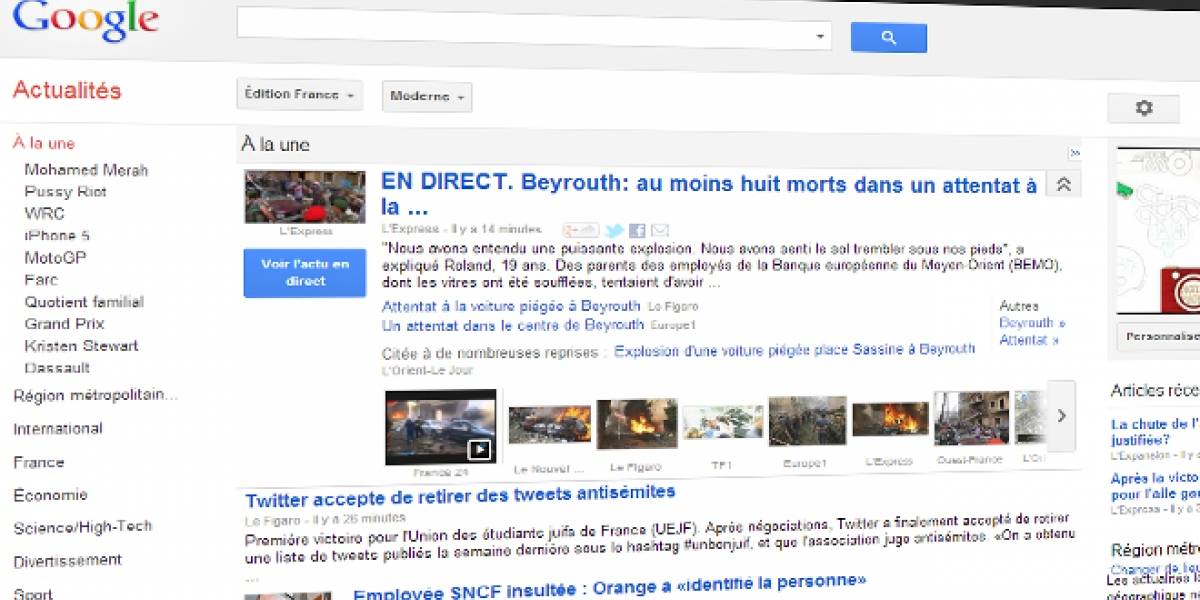1200x600 pixels.
Task: Open Twitter accepte de retirer headline
Action: pyautogui.click(x=460, y=495)
